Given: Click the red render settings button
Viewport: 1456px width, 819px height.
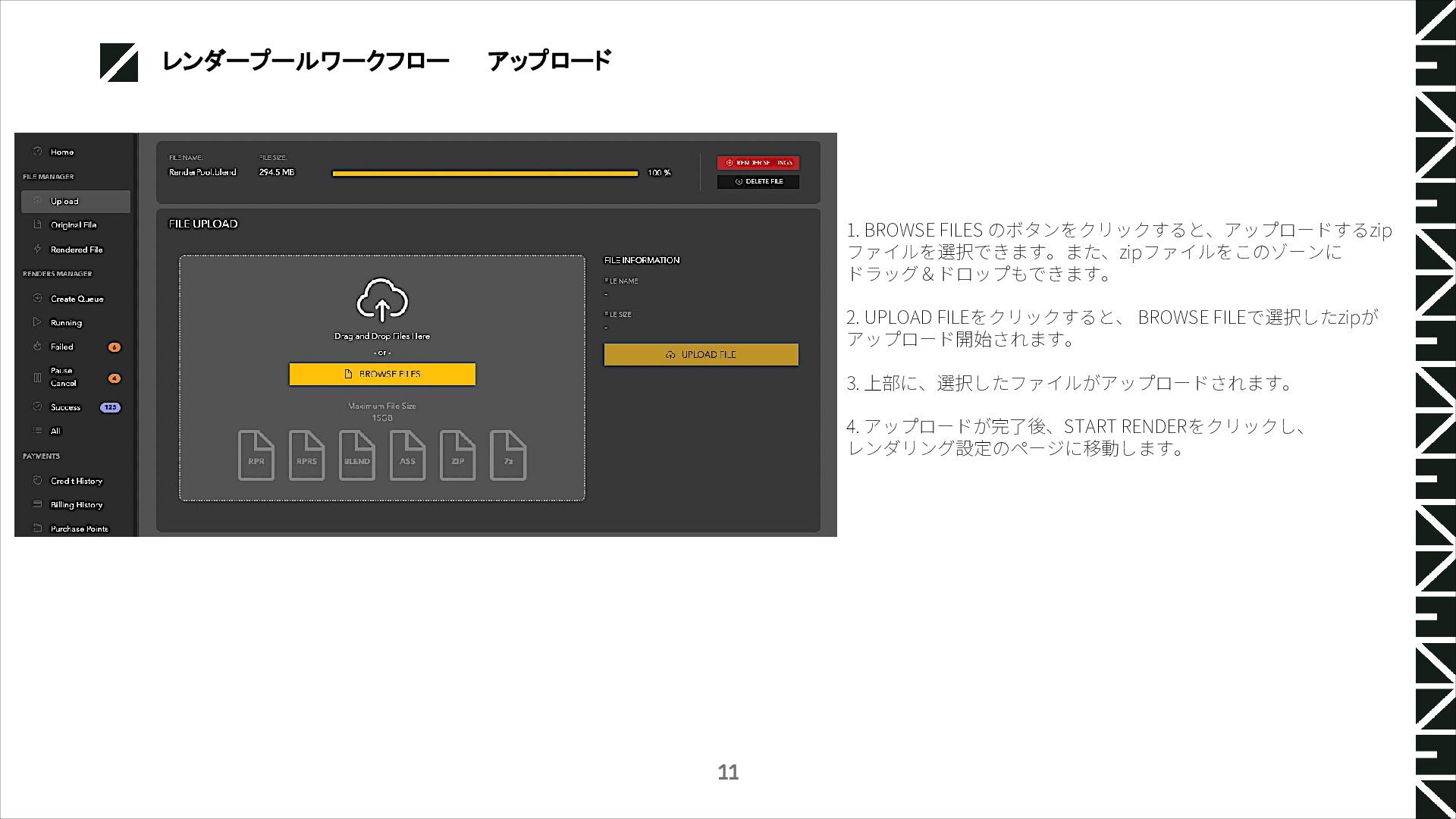Looking at the screenshot, I should pos(758,162).
